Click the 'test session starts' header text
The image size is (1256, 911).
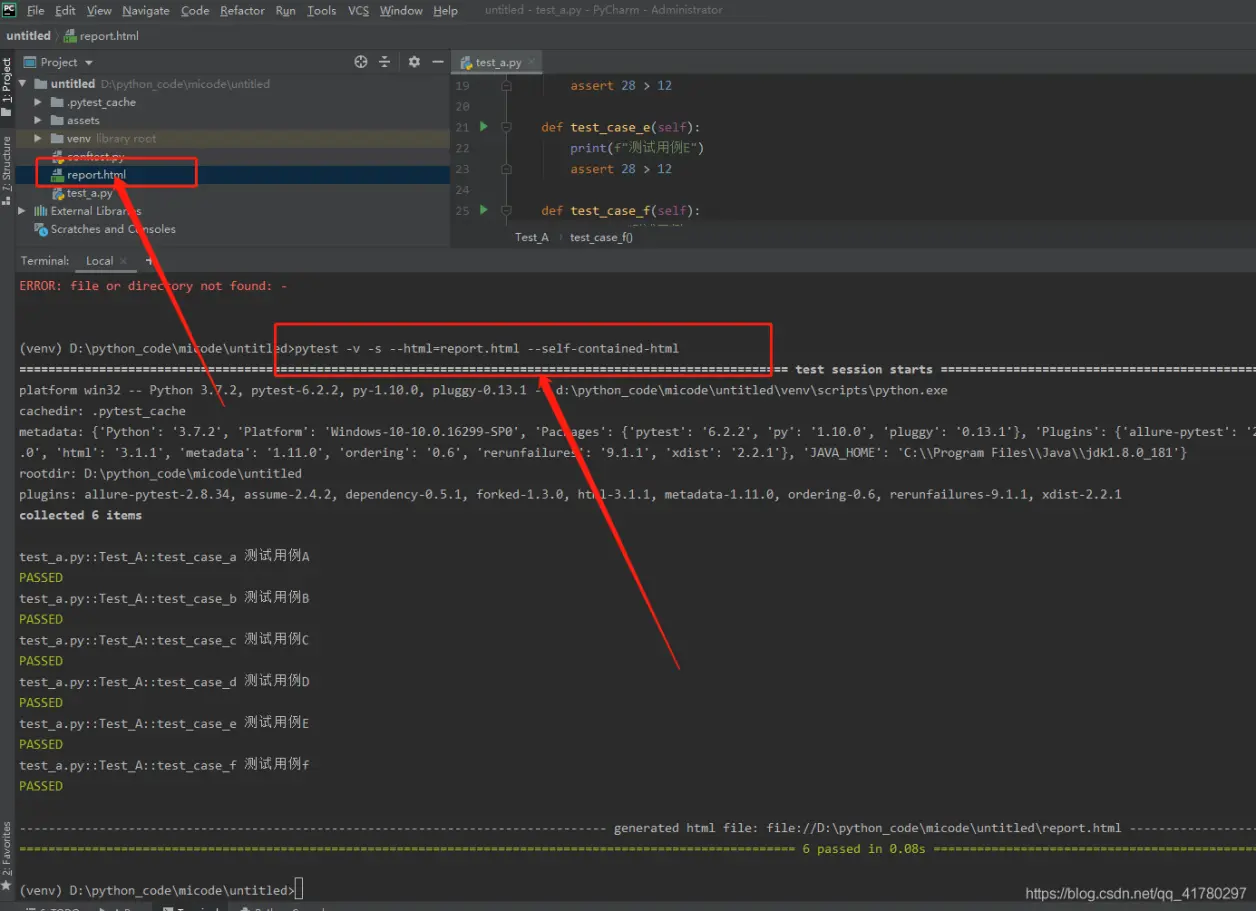864,369
